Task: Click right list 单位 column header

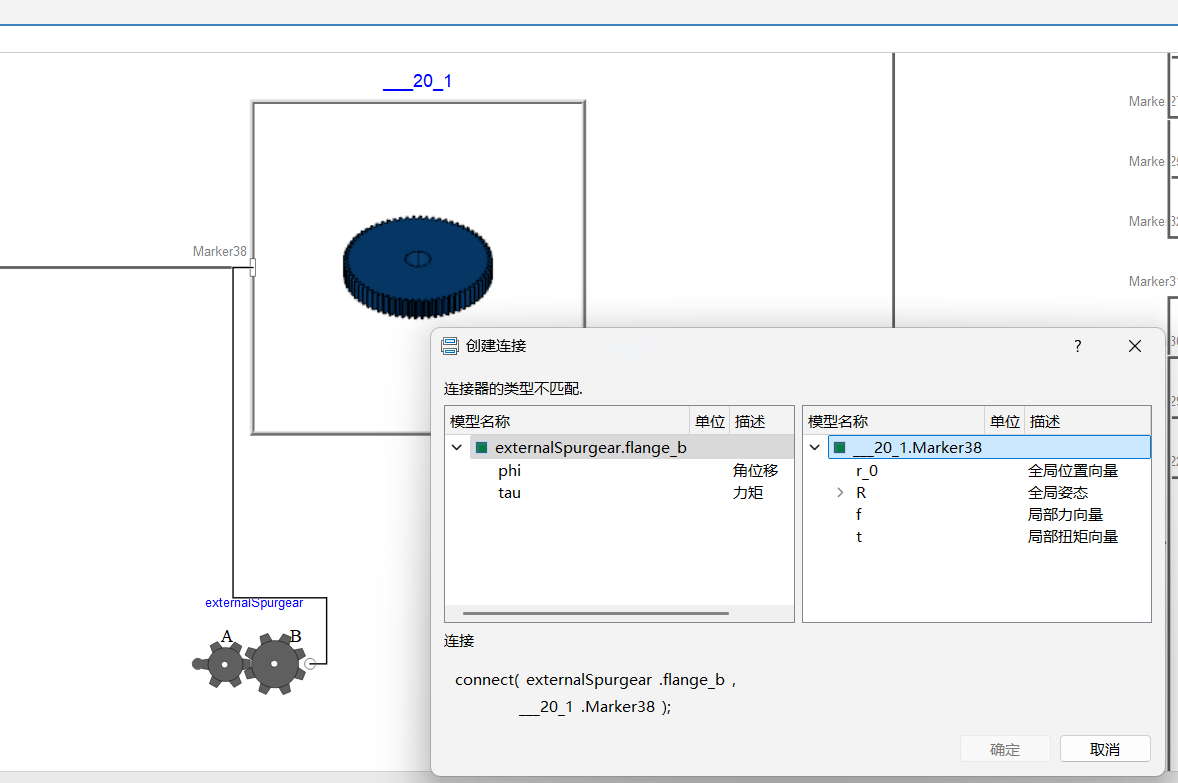Action: click(x=1004, y=422)
